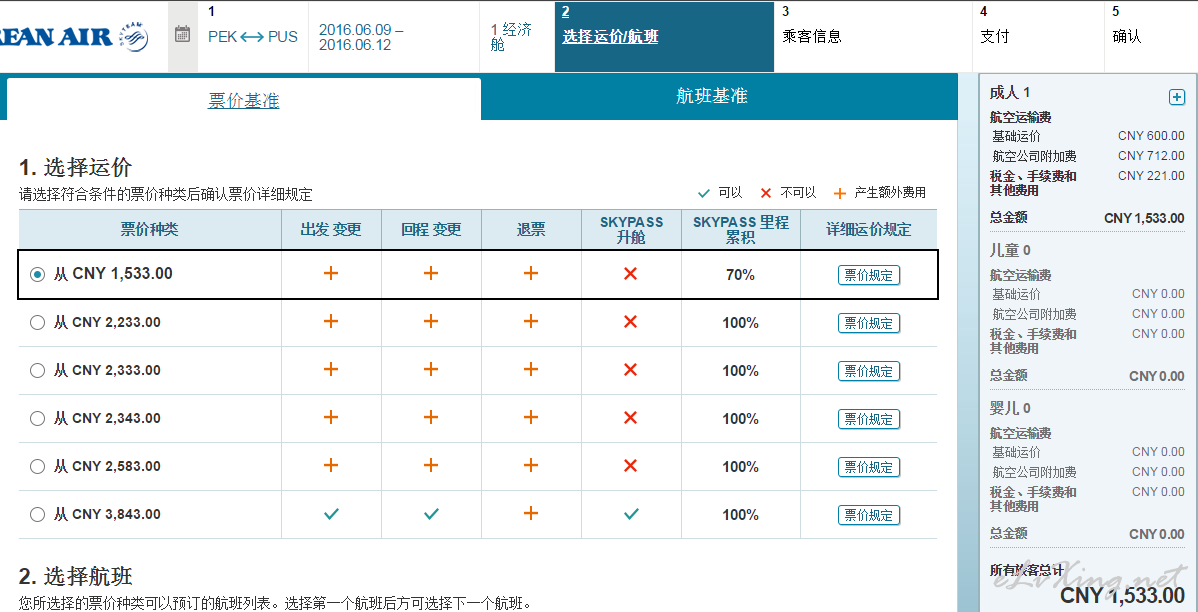Open step 1 PEK ↔ PUS route
The width and height of the screenshot is (1198, 612).
click(x=253, y=36)
